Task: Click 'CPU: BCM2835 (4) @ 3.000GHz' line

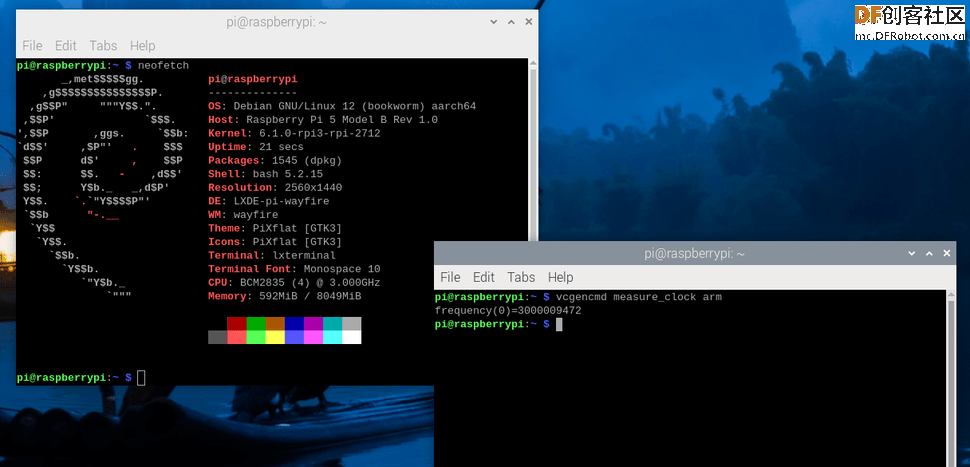Action: [294, 283]
